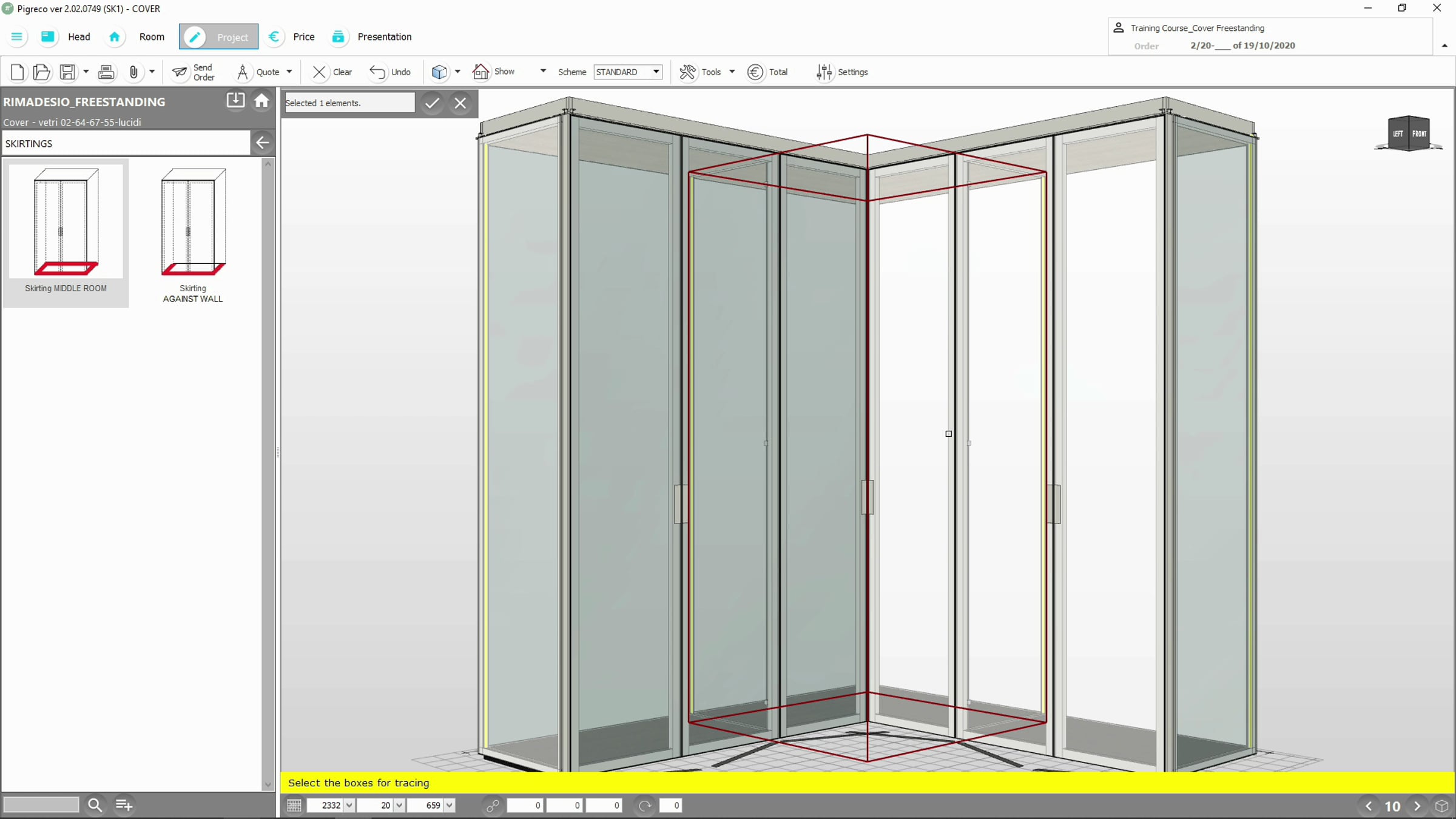The image size is (1456, 819).
Task: Expand the 3D view cube dropdown arrow
Action: tap(457, 72)
